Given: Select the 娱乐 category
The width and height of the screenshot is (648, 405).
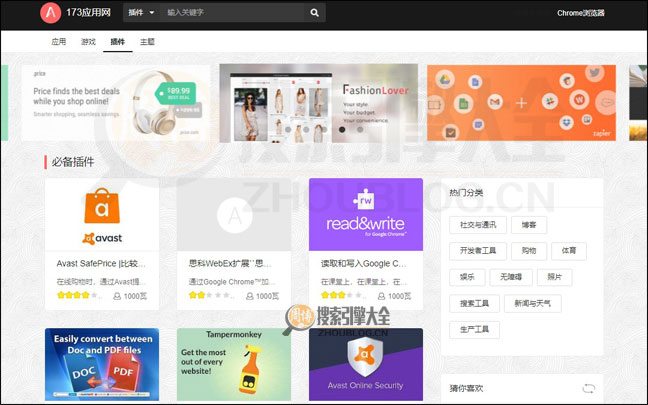Looking at the screenshot, I should [x=467, y=277].
